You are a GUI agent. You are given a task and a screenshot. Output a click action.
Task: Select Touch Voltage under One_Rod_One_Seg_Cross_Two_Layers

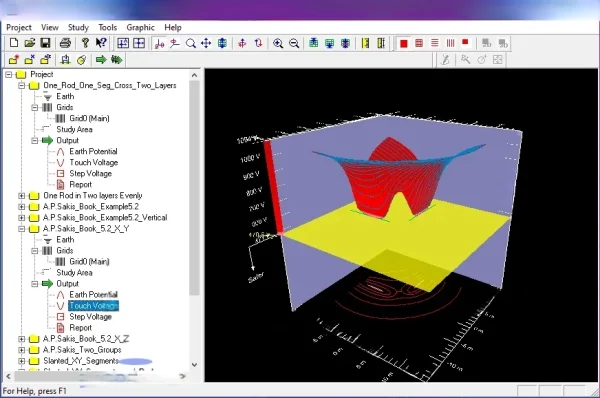pos(93,163)
